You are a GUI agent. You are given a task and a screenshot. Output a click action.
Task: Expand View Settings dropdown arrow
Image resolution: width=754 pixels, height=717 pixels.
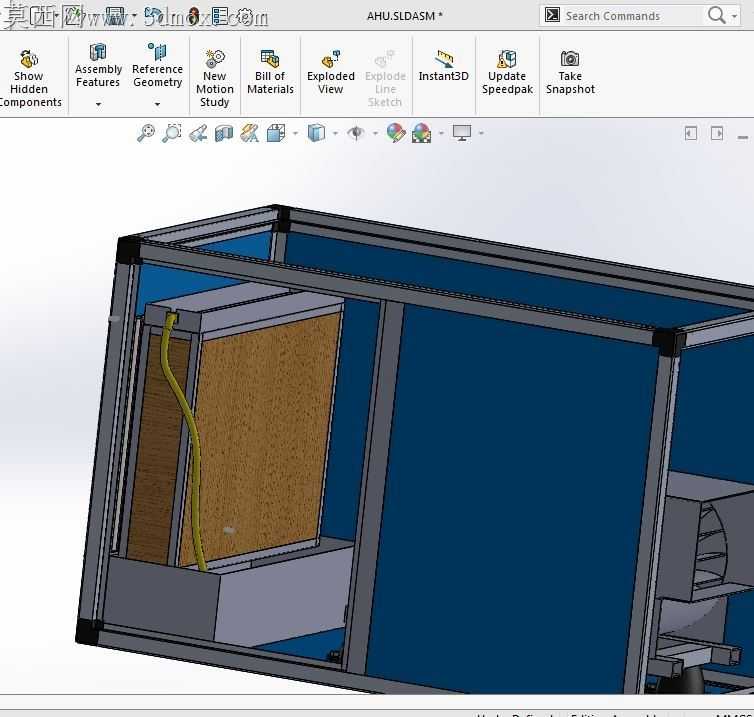(481, 133)
